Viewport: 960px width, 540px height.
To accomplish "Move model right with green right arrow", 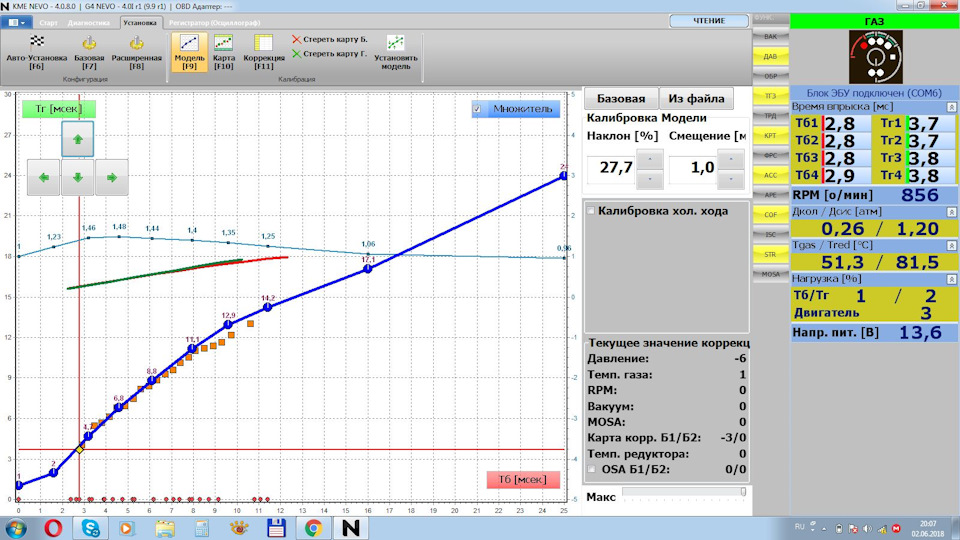I will coord(111,178).
